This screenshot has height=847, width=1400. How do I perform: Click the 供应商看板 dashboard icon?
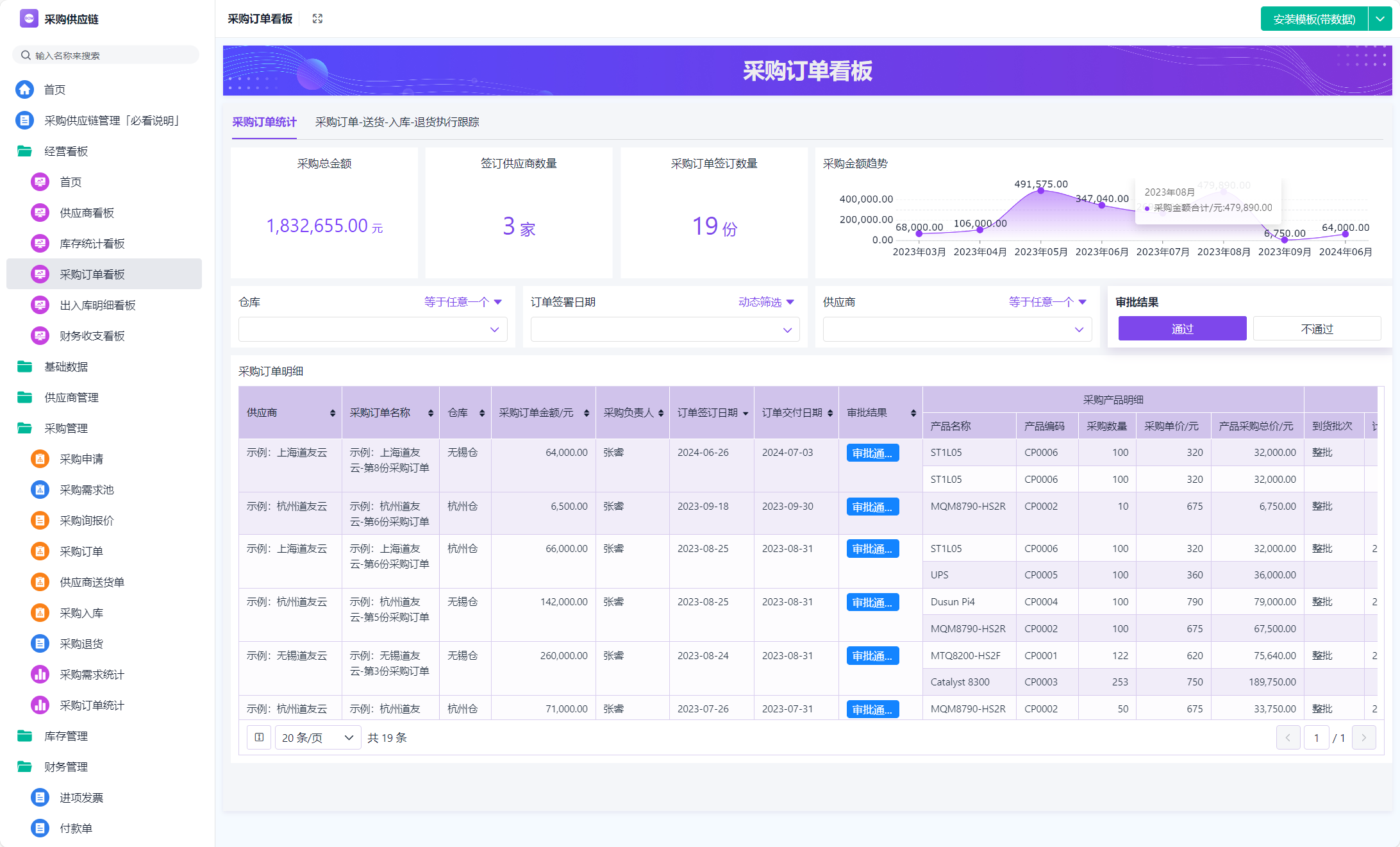click(x=40, y=213)
